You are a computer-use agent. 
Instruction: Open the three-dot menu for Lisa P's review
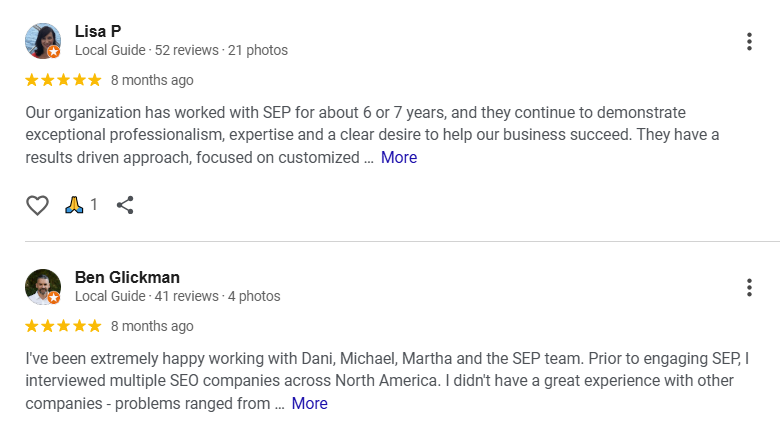pyautogui.click(x=749, y=41)
